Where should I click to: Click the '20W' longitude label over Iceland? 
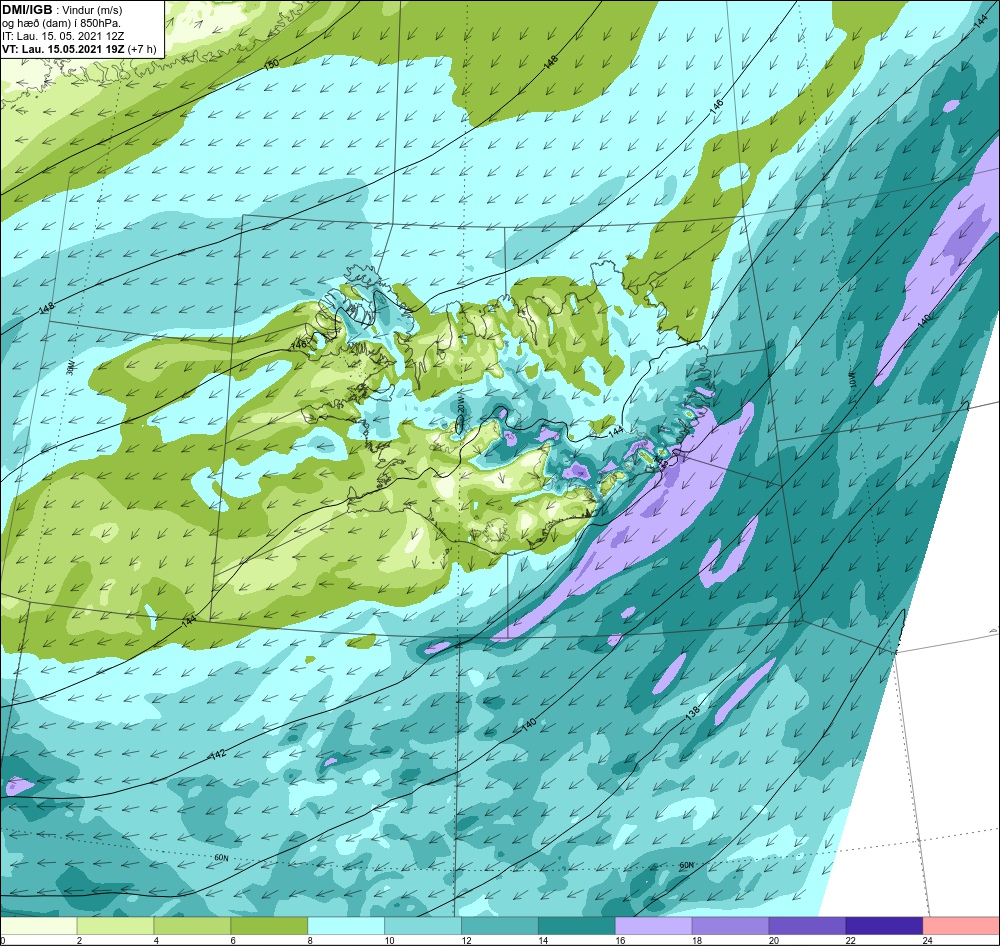459,406
